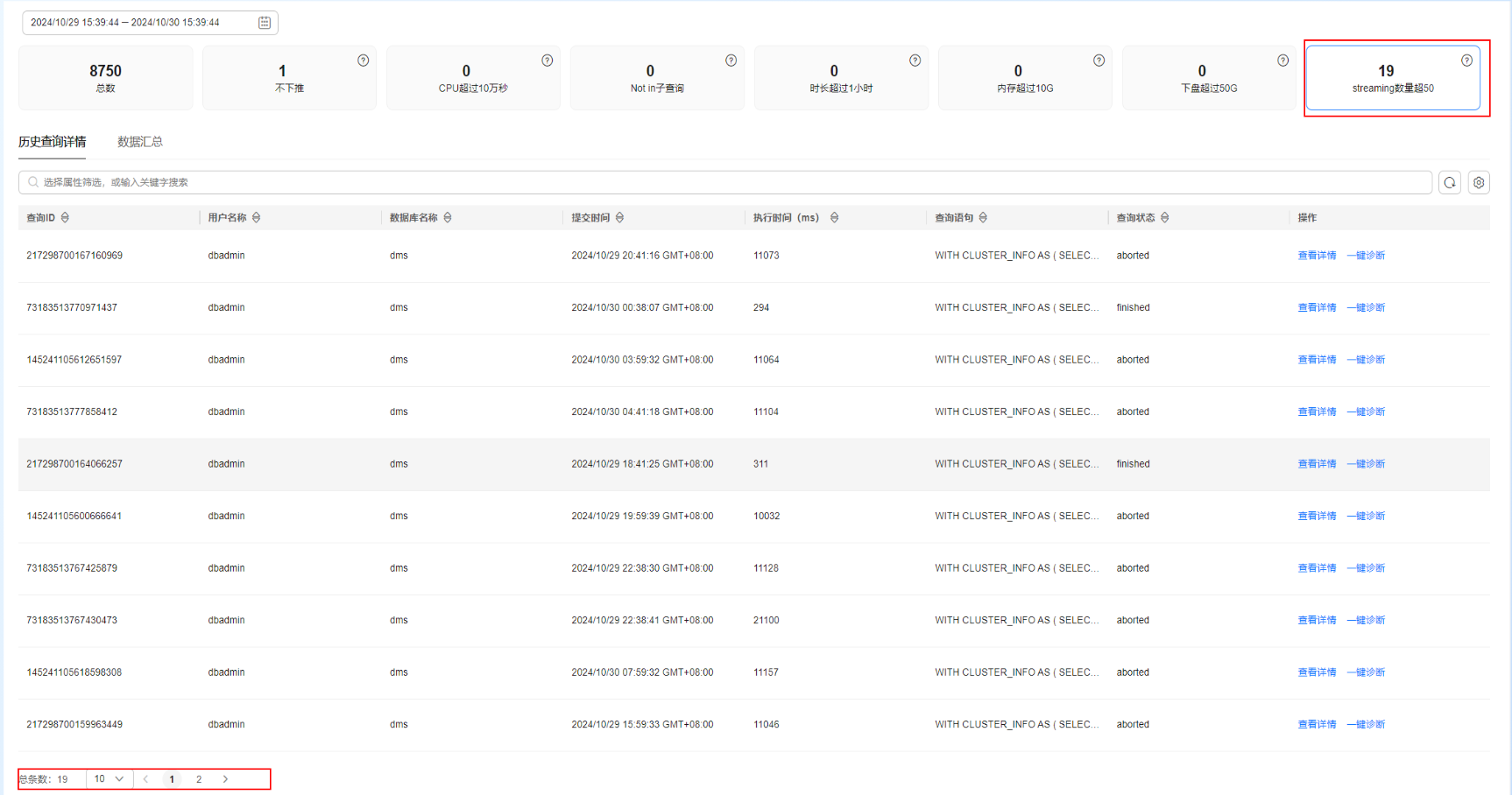The image size is (1512, 795).
Task: Sort table by 提交时间 column
Action: tap(619, 218)
